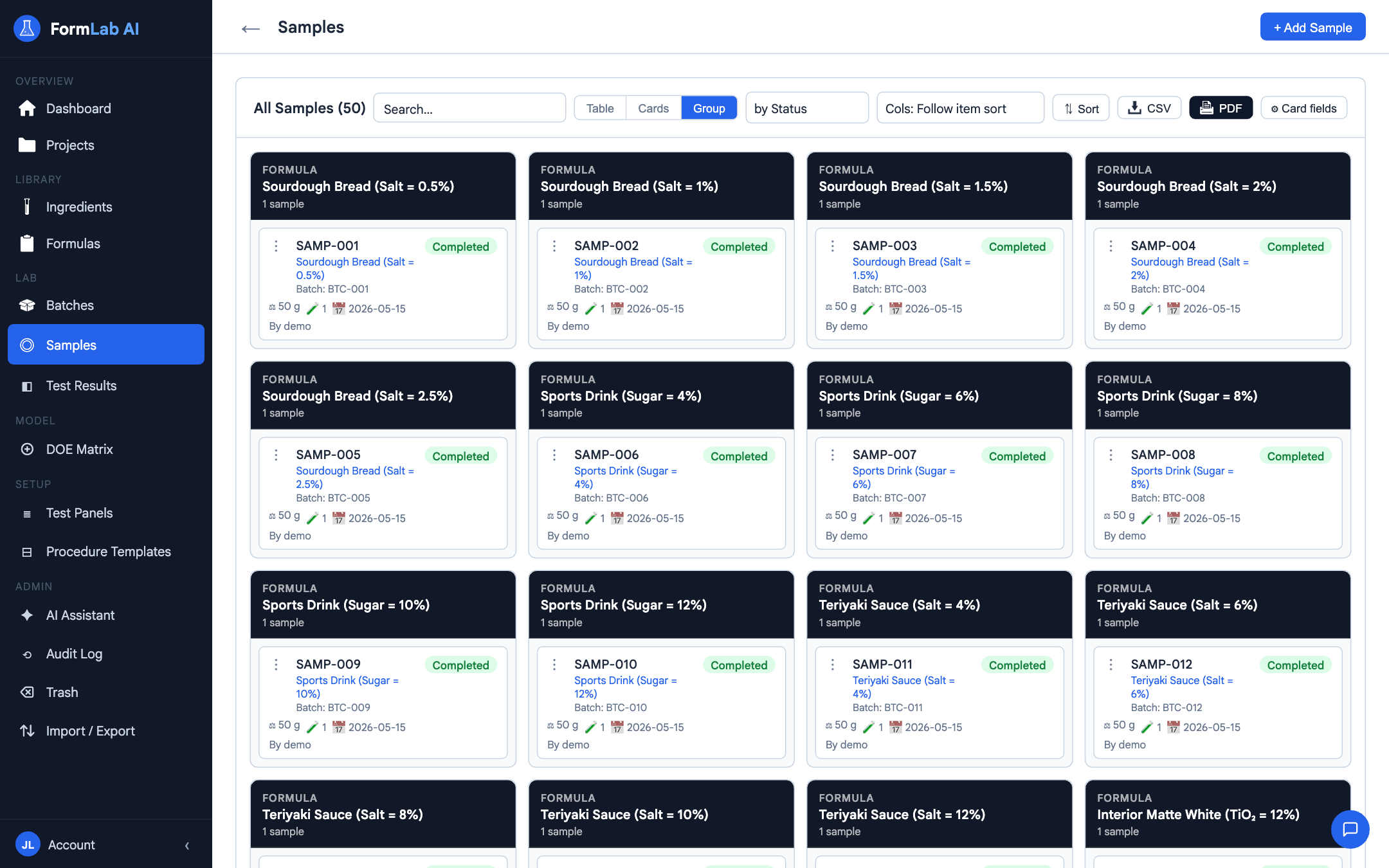
Task: Click the "Batch: BTC-006" text
Action: pos(611,498)
